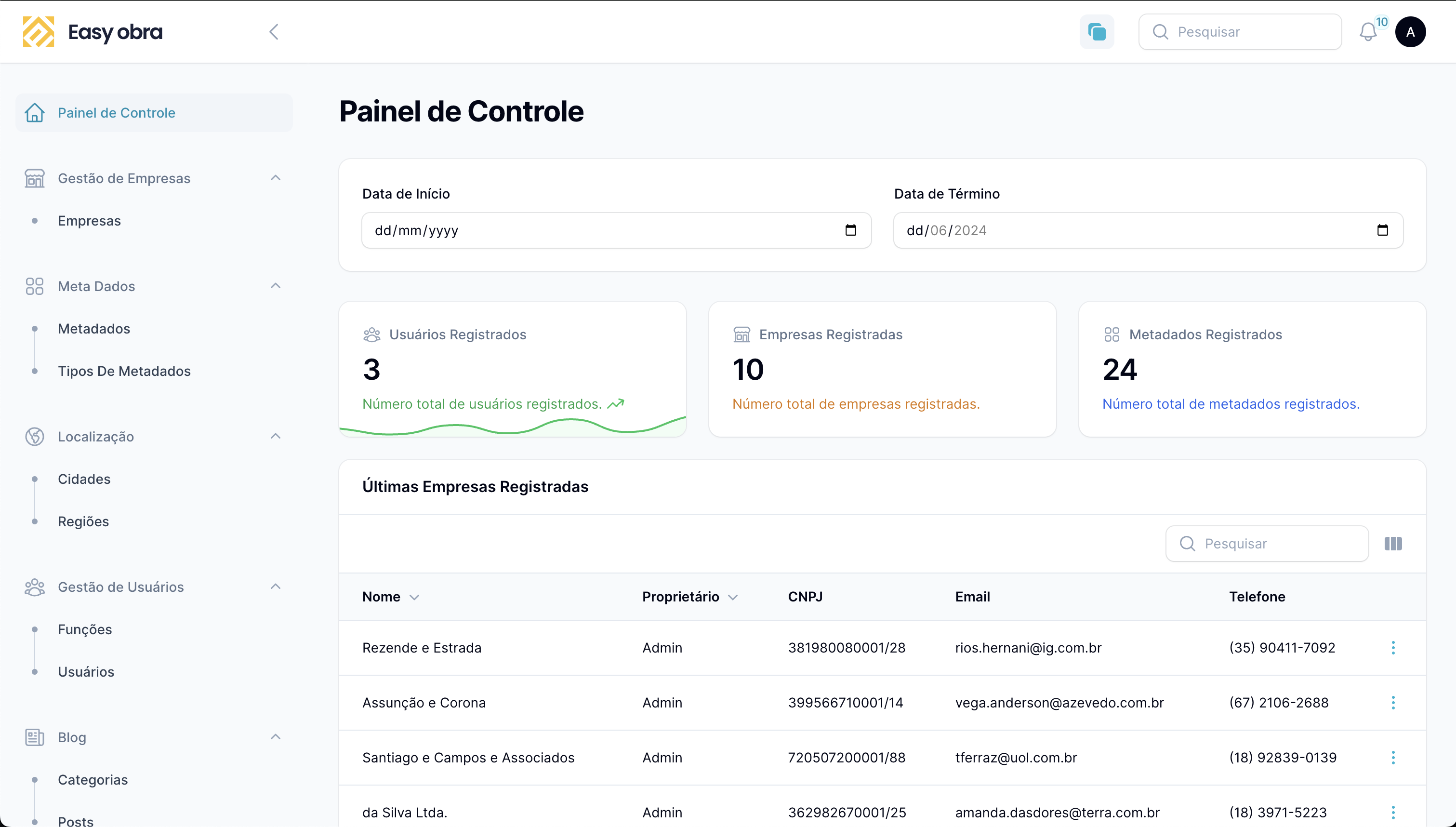Open Empresas in the sidebar
Viewport: 1456px width, 827px height.
(89, 221)
